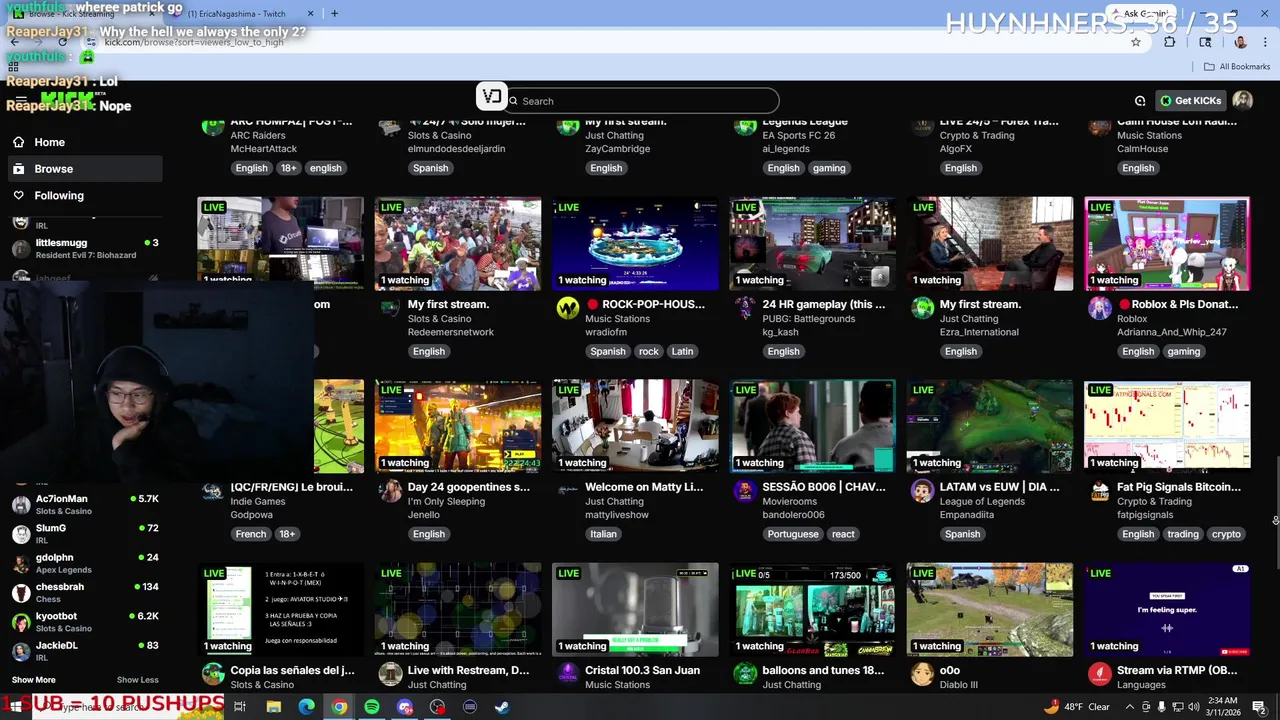Click the Kick search field
The height and width of the screenshot is (720, 1280).
point(643,101)
